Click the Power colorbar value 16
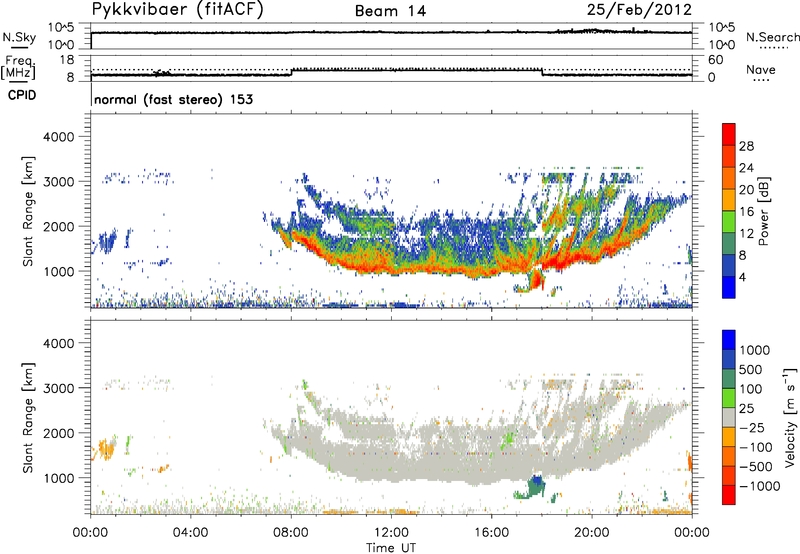Screen dimensions: 800x554 click(x=746, y=212)
